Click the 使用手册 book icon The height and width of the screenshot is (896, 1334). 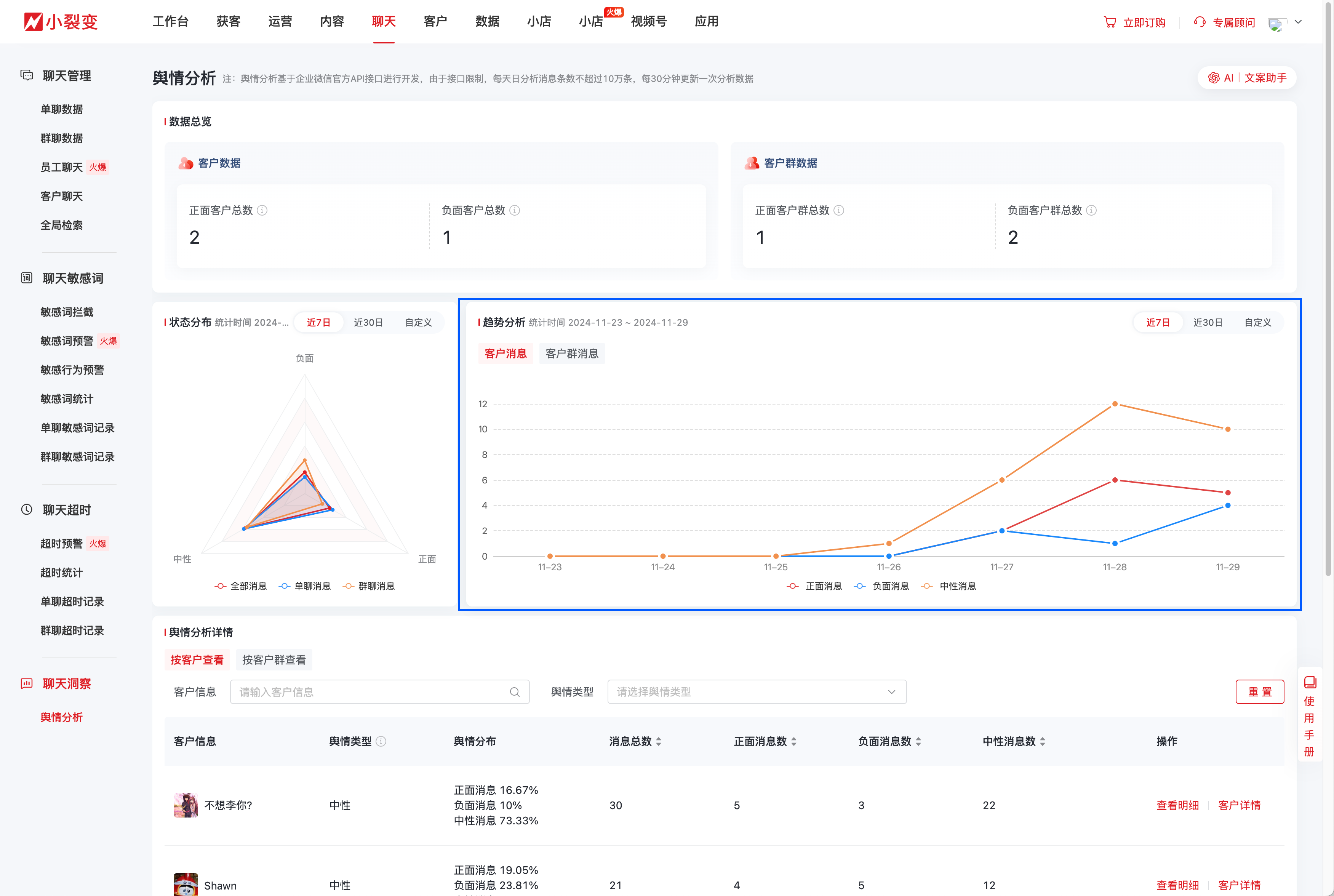click(x=1310, y=682)
